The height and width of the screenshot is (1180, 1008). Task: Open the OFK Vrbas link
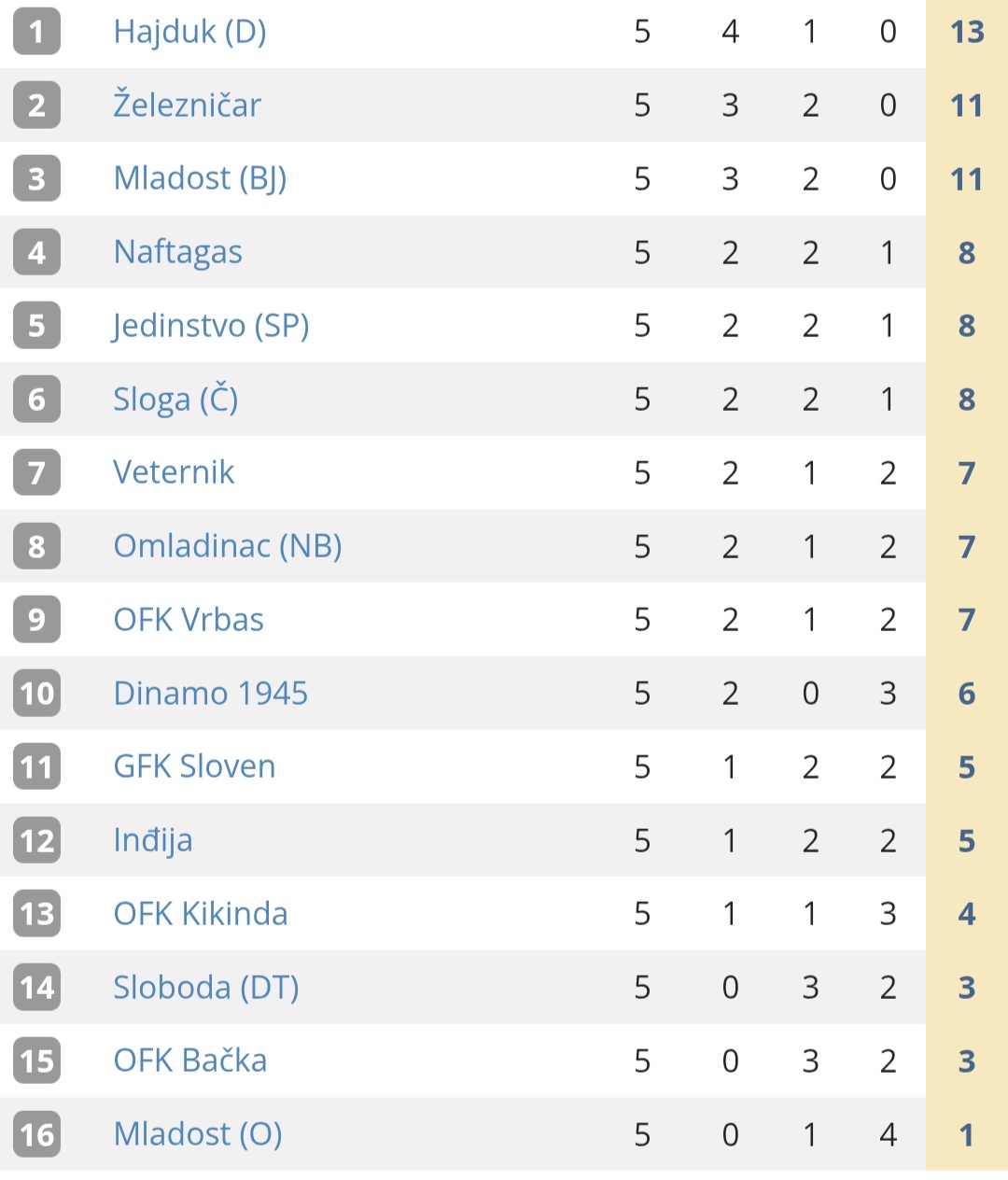(189, 620)
